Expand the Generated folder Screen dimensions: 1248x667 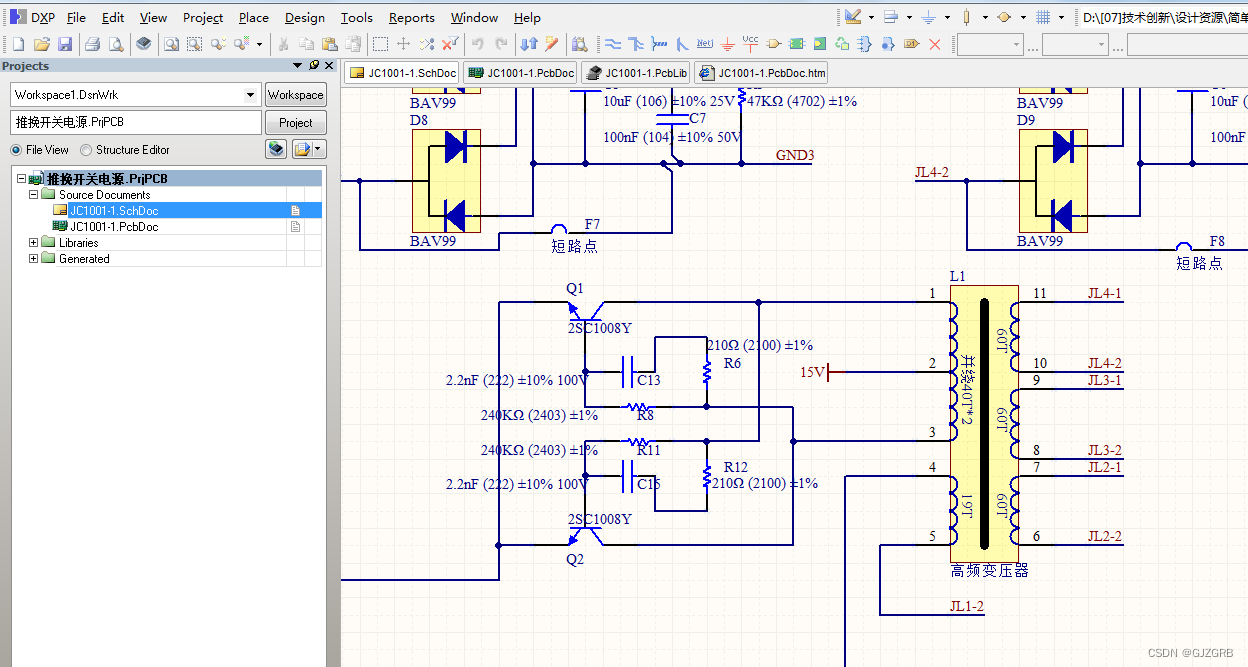coord(32,258)
